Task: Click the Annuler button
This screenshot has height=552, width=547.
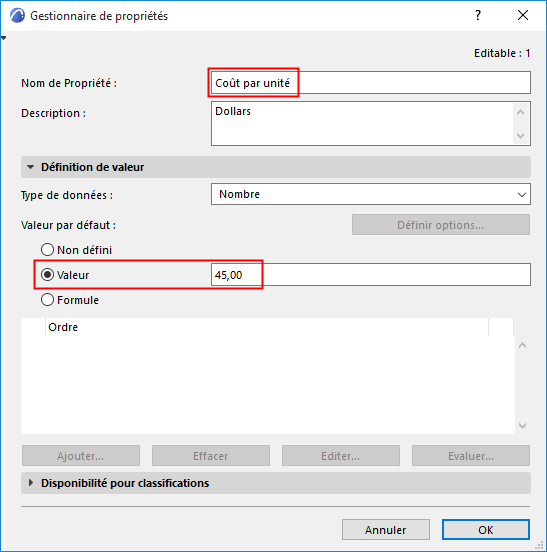Action: [x=386, y=529]
